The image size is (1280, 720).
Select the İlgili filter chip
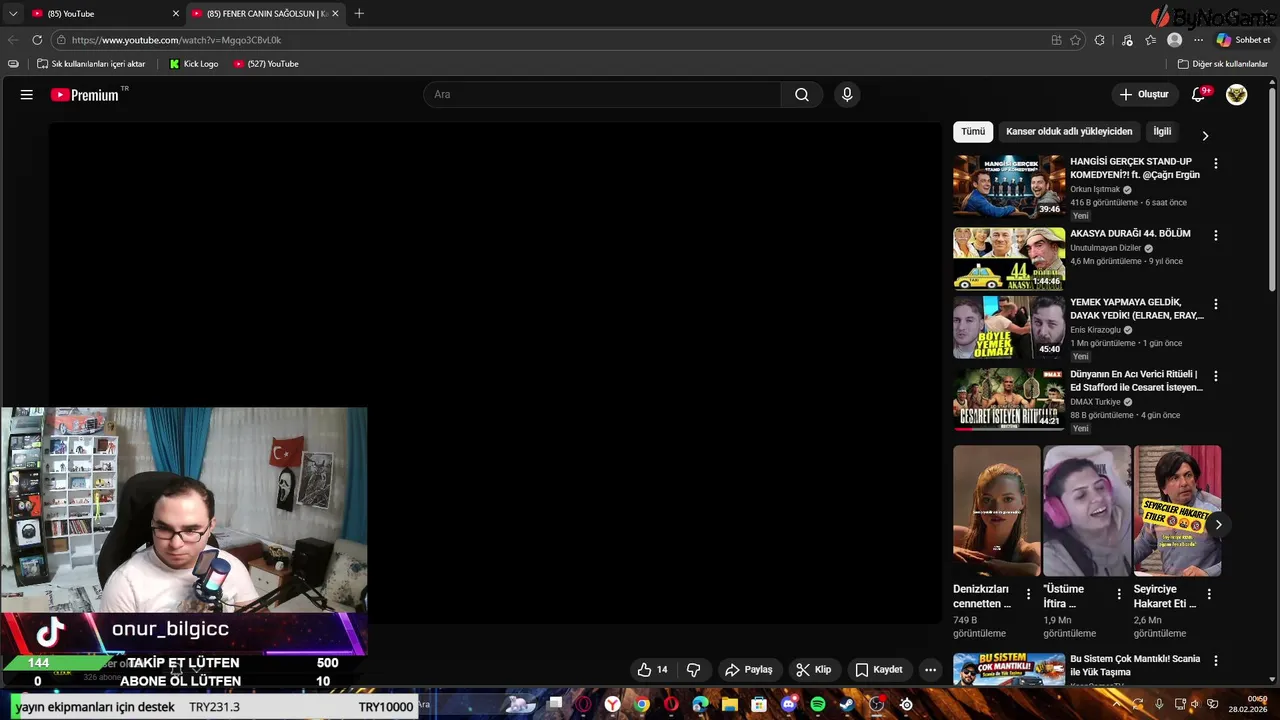1162,131
